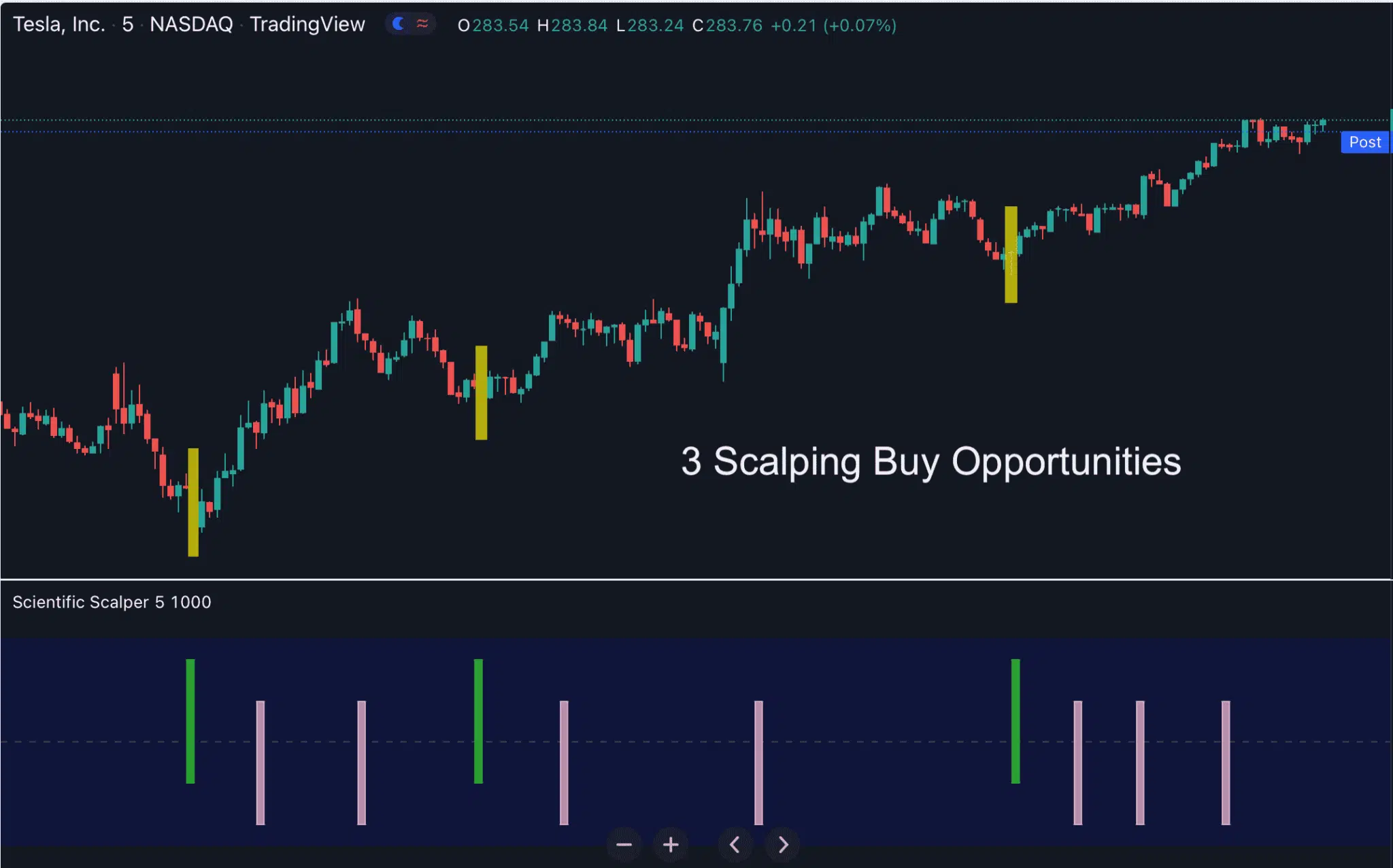Click the NASDAQ exchange label
Image resolution: width=1393 pixels, height=868 pixels.
[x=191, y=24]
